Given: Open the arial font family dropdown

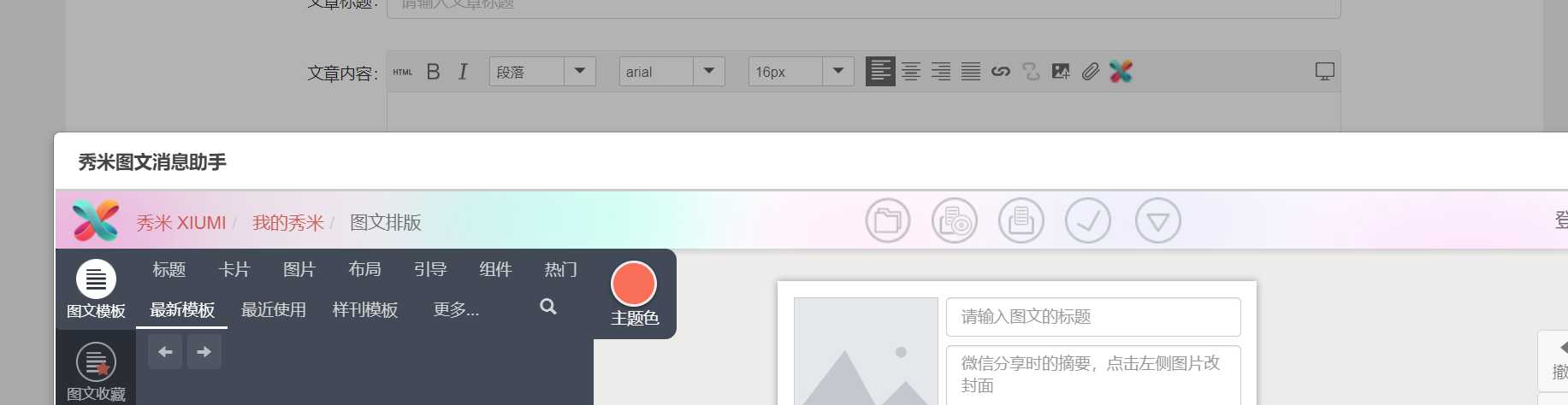Looking at the screenshot, I should pyautogui.click(x=672, y=72).
